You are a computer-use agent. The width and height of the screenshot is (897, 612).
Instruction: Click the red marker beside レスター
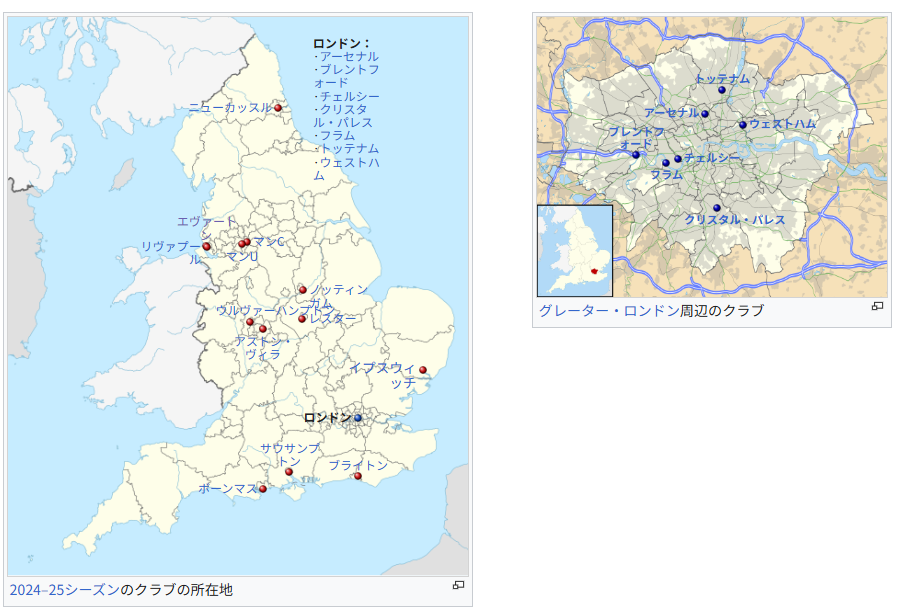tap(302, 319)
